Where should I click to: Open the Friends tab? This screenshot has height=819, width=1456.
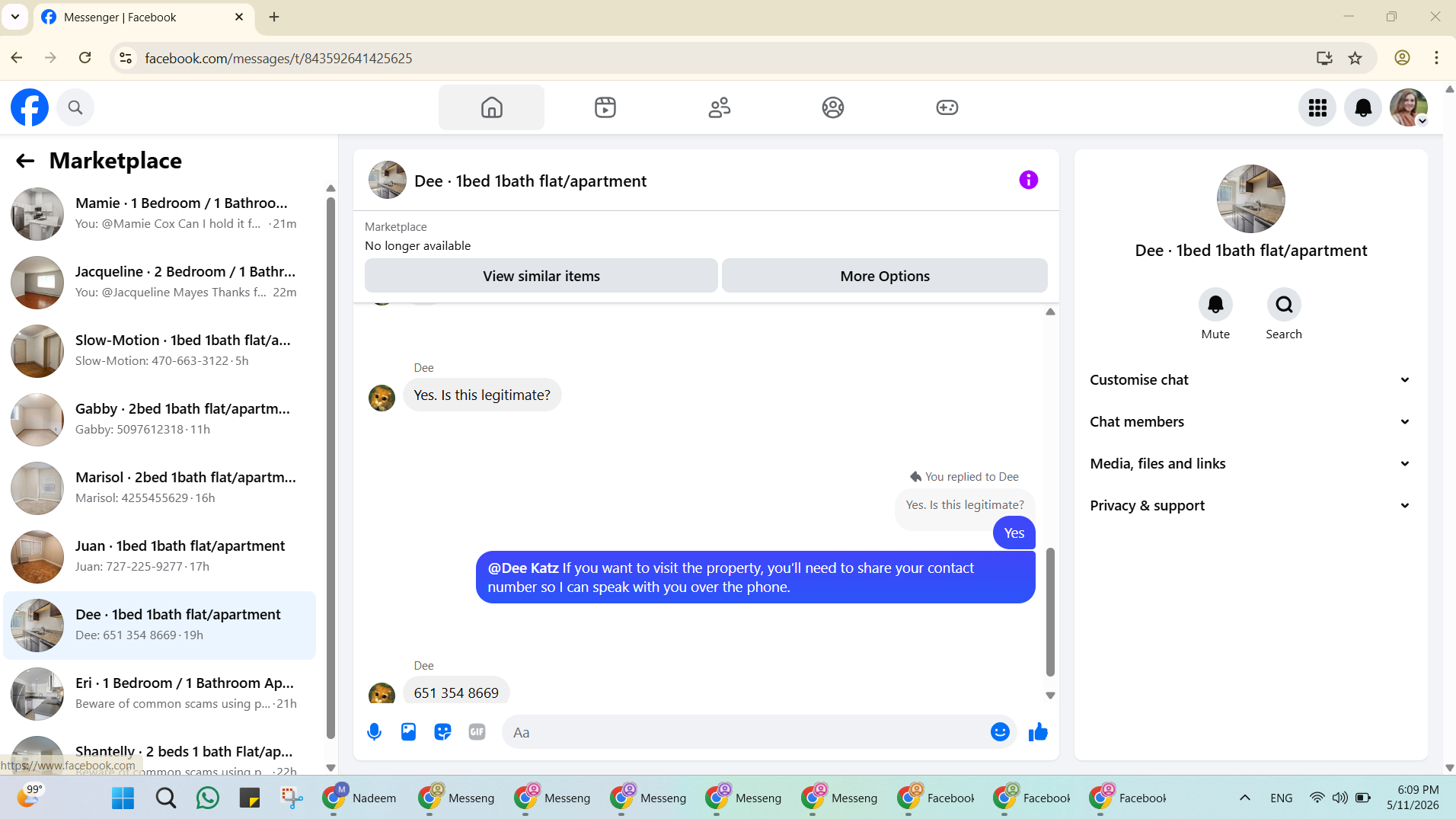pos(719,107)
